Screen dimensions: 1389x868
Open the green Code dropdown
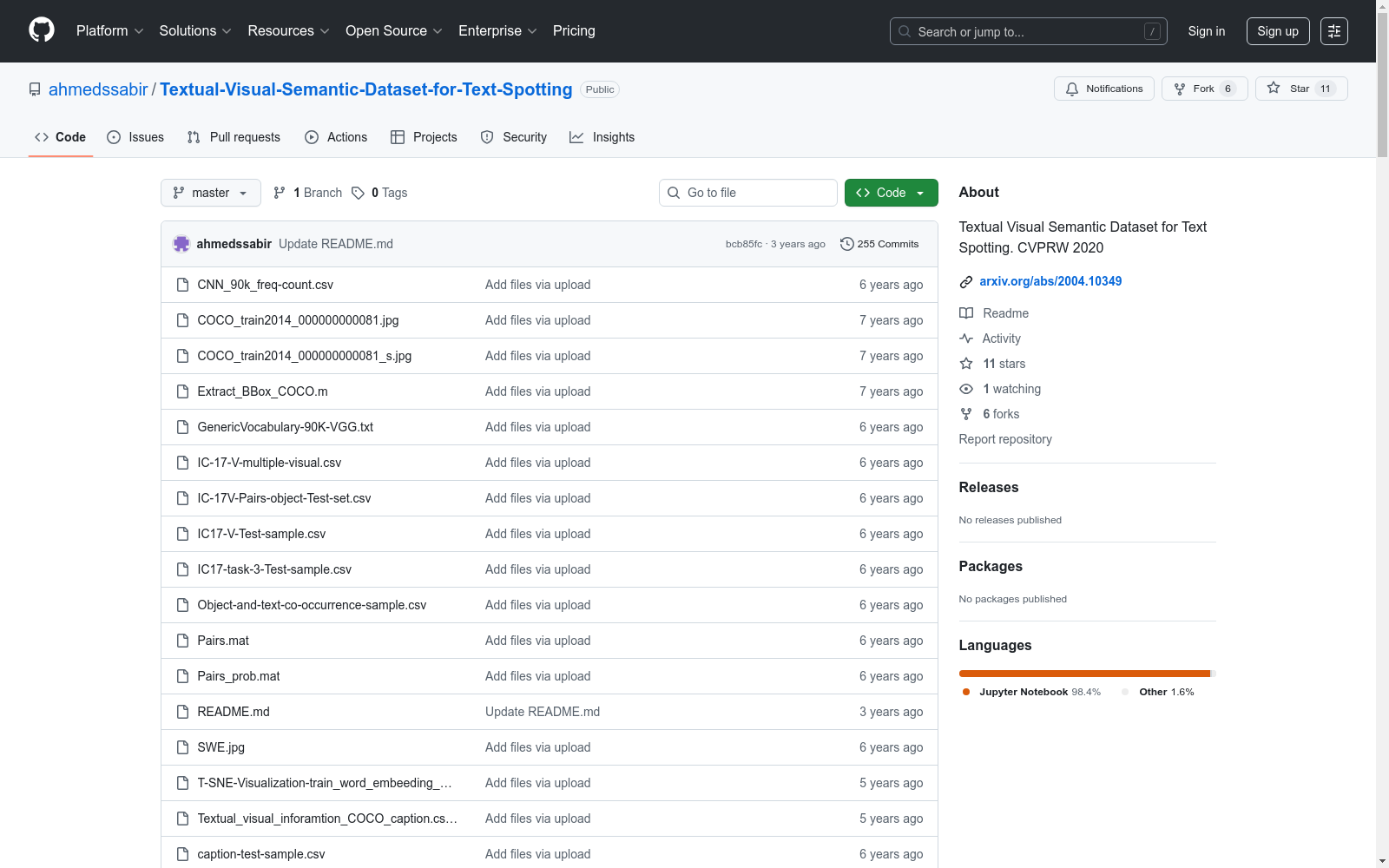click(891, 193)
